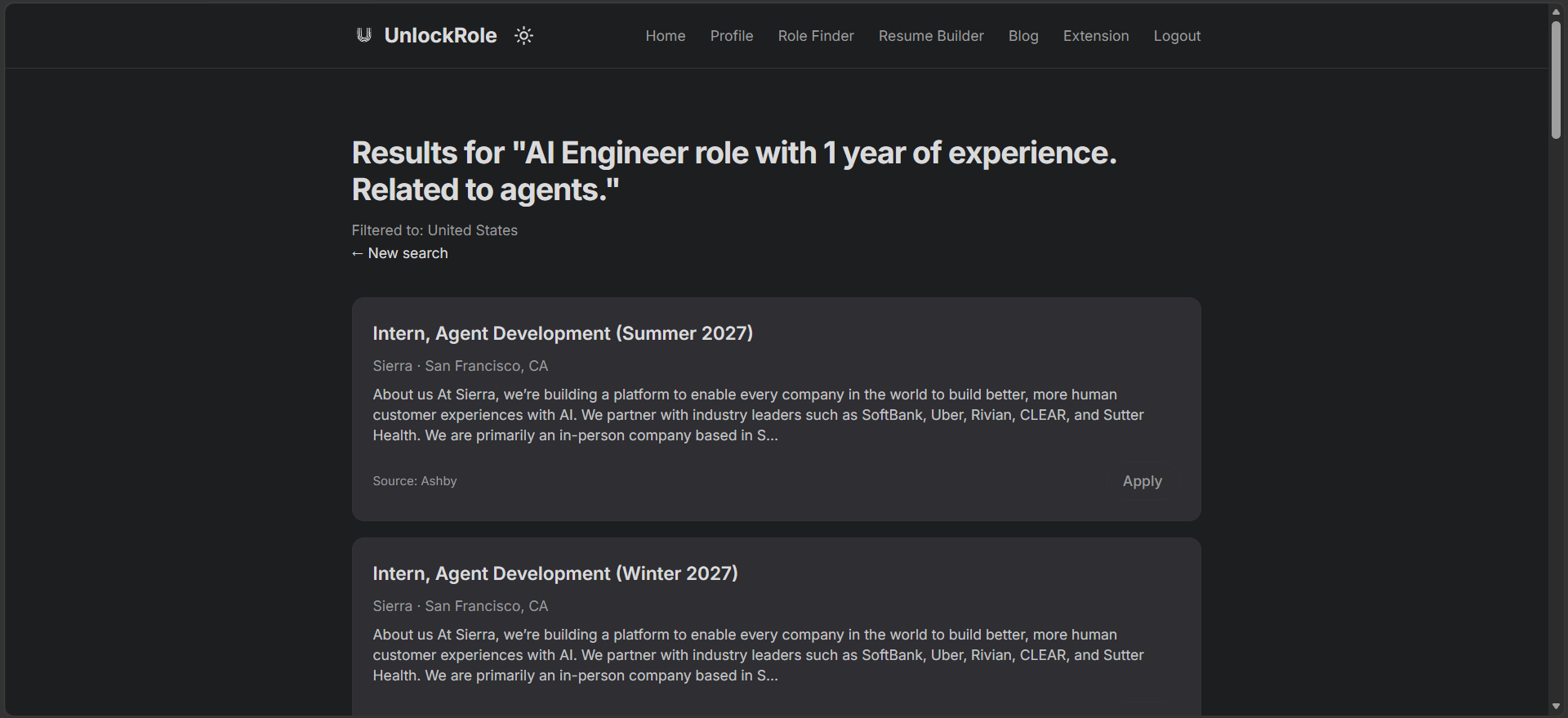The width and height of the screenshot is (1568, 718).
Task: Open the Intern, Agent Development (Summer 2027) title
Action: coord(563,333)
